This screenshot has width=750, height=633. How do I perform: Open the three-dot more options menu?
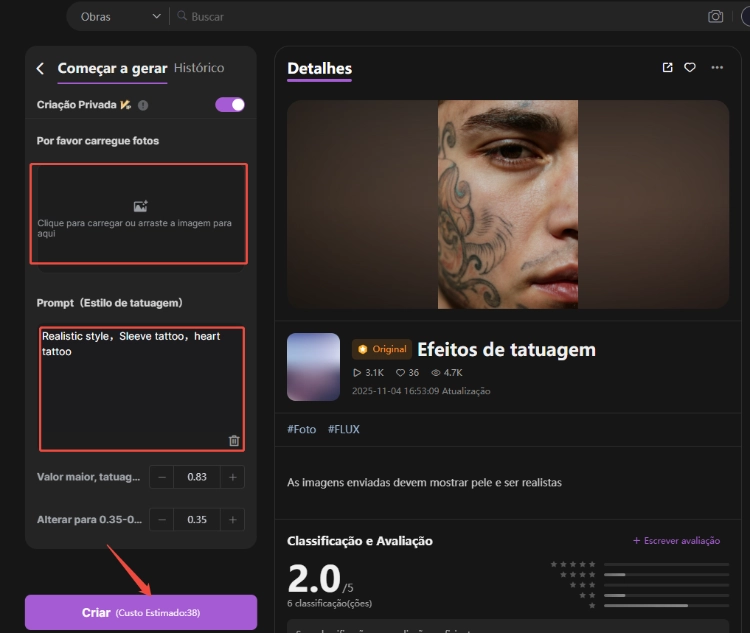(717, 68)
